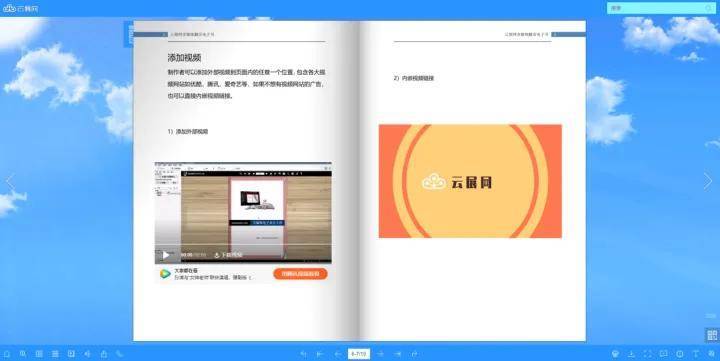The image size is (720, 361).
Task: Open the table of contents list icon
Action: (x=55, y=354)
